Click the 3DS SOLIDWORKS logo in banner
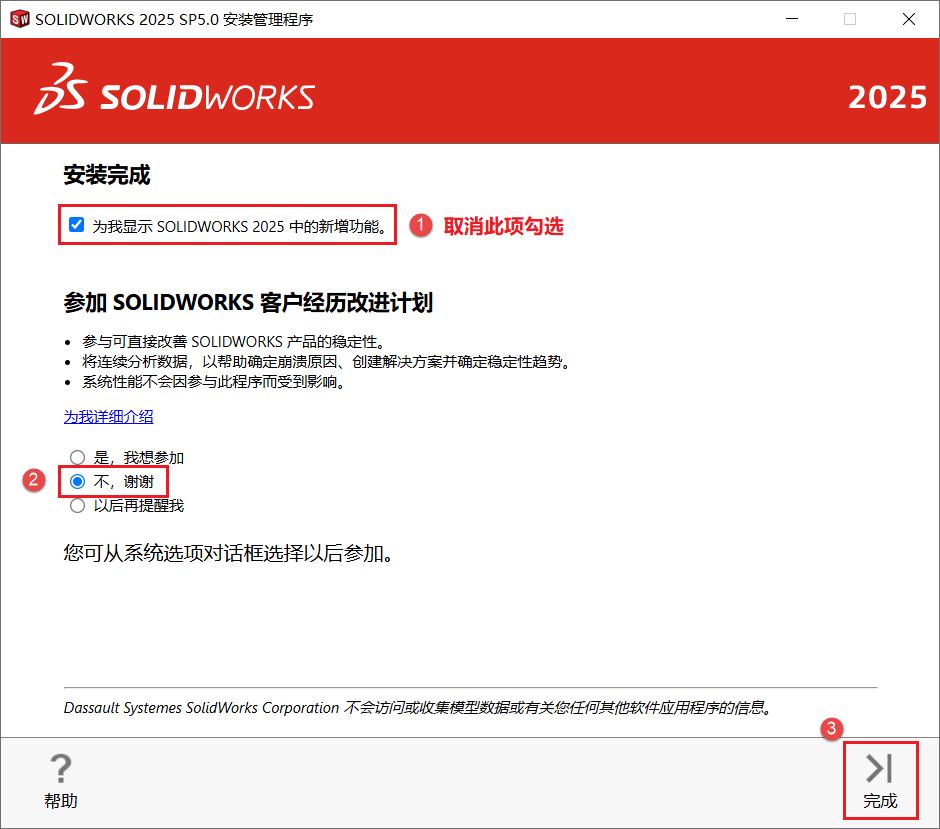This screenshot has width=940, height=829. click(174, 90)
